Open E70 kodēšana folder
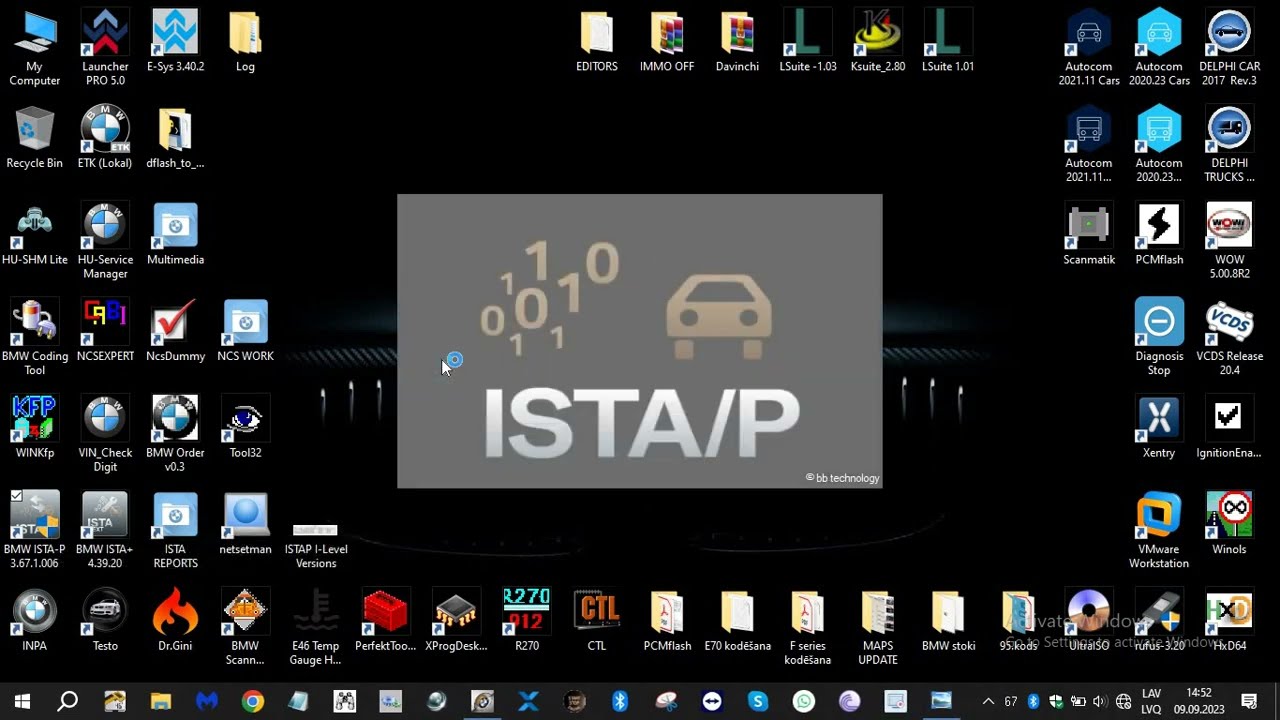 pos(737,620)
